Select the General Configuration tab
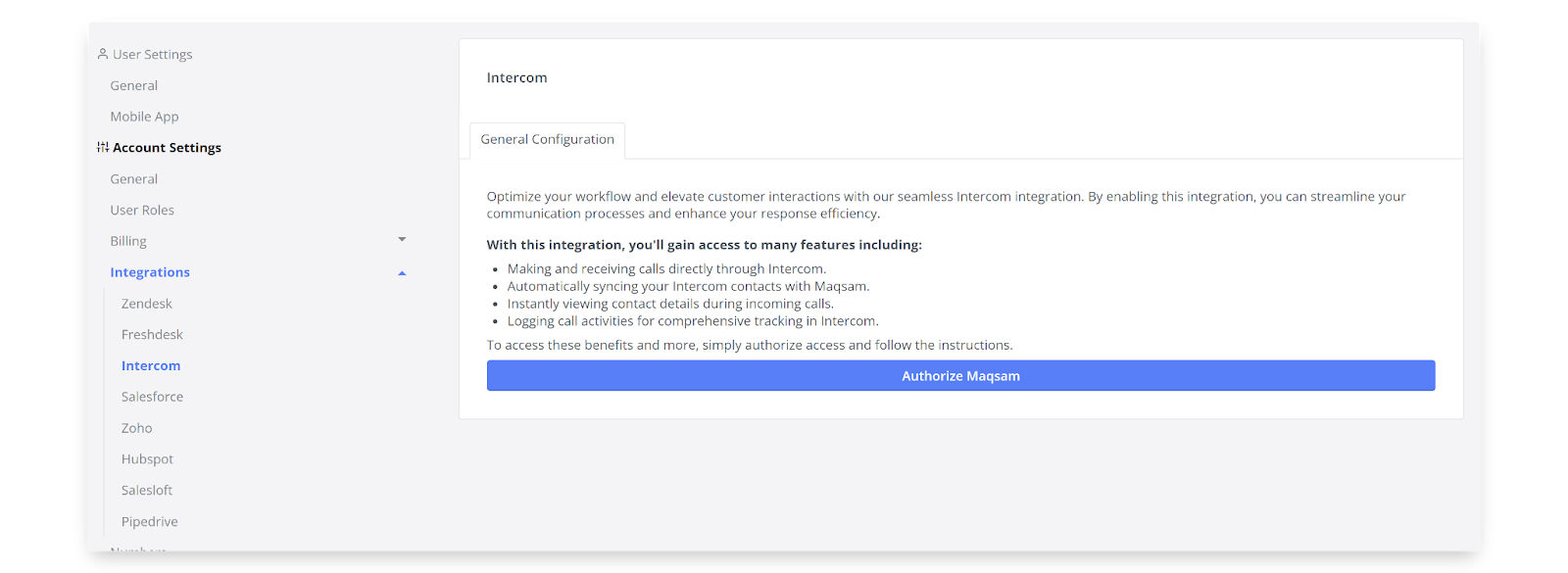1568x573 pixels. [547, 140]
